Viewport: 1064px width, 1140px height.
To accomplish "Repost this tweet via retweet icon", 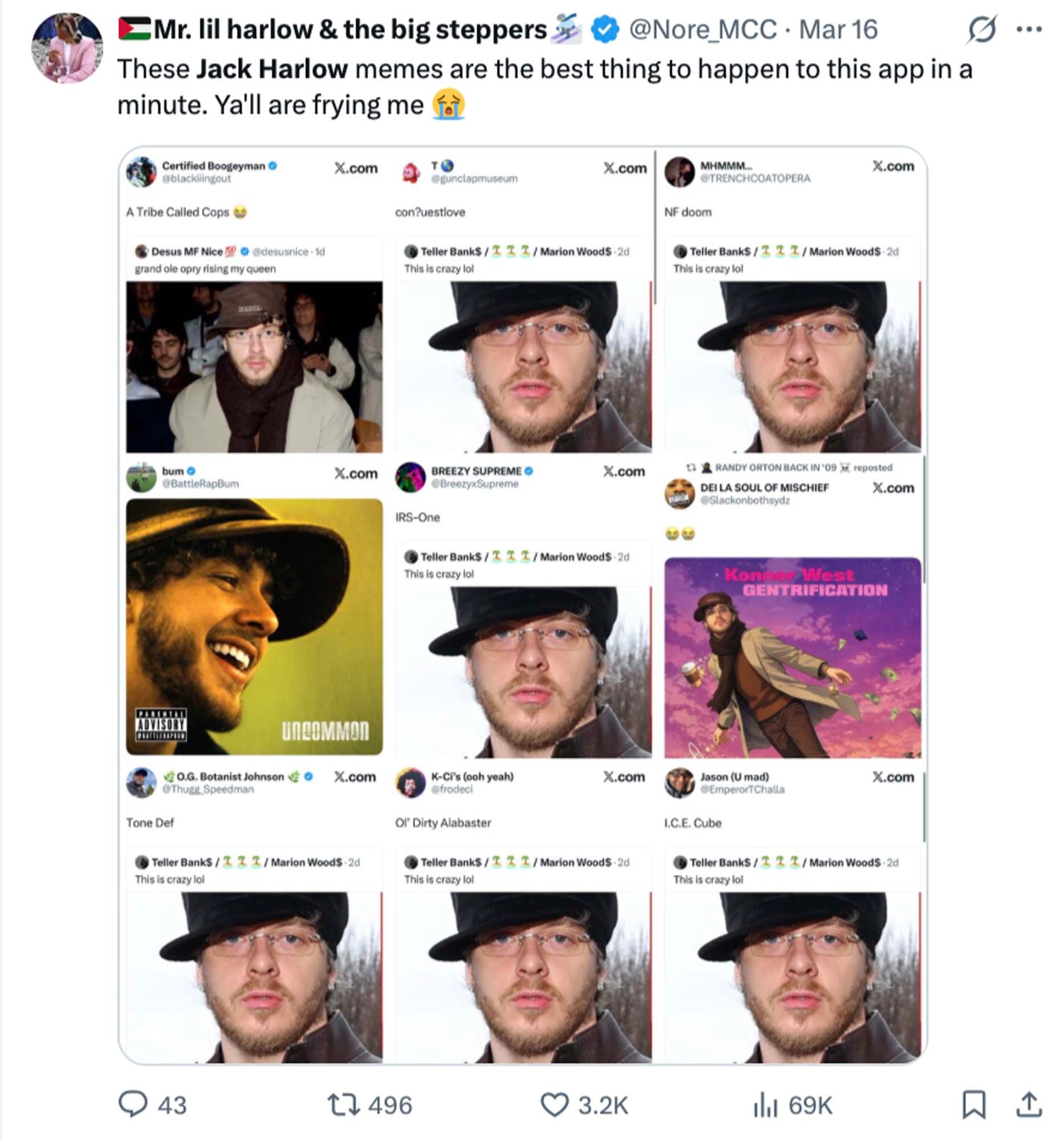I will pyautogui.click(x=343, y=1104).
